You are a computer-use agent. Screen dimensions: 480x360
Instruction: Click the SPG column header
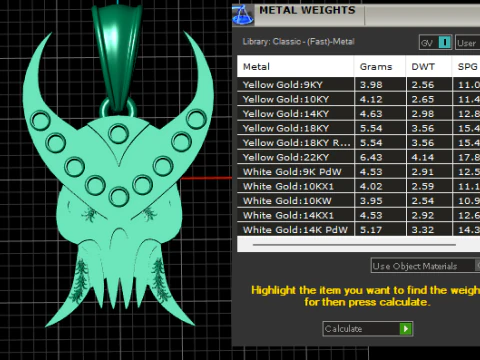(466, 66)
